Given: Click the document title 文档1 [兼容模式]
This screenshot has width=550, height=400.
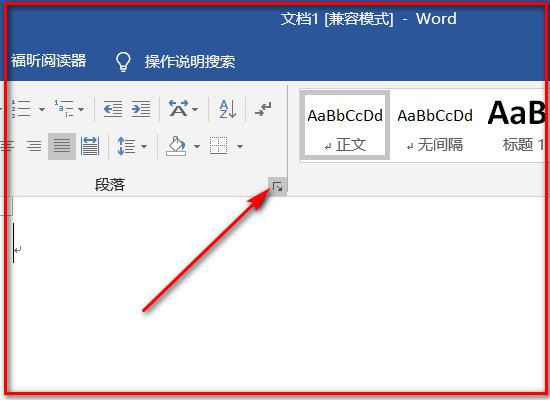Looking at the screenshot, I should pyautogui.click(x=337, y=19).
